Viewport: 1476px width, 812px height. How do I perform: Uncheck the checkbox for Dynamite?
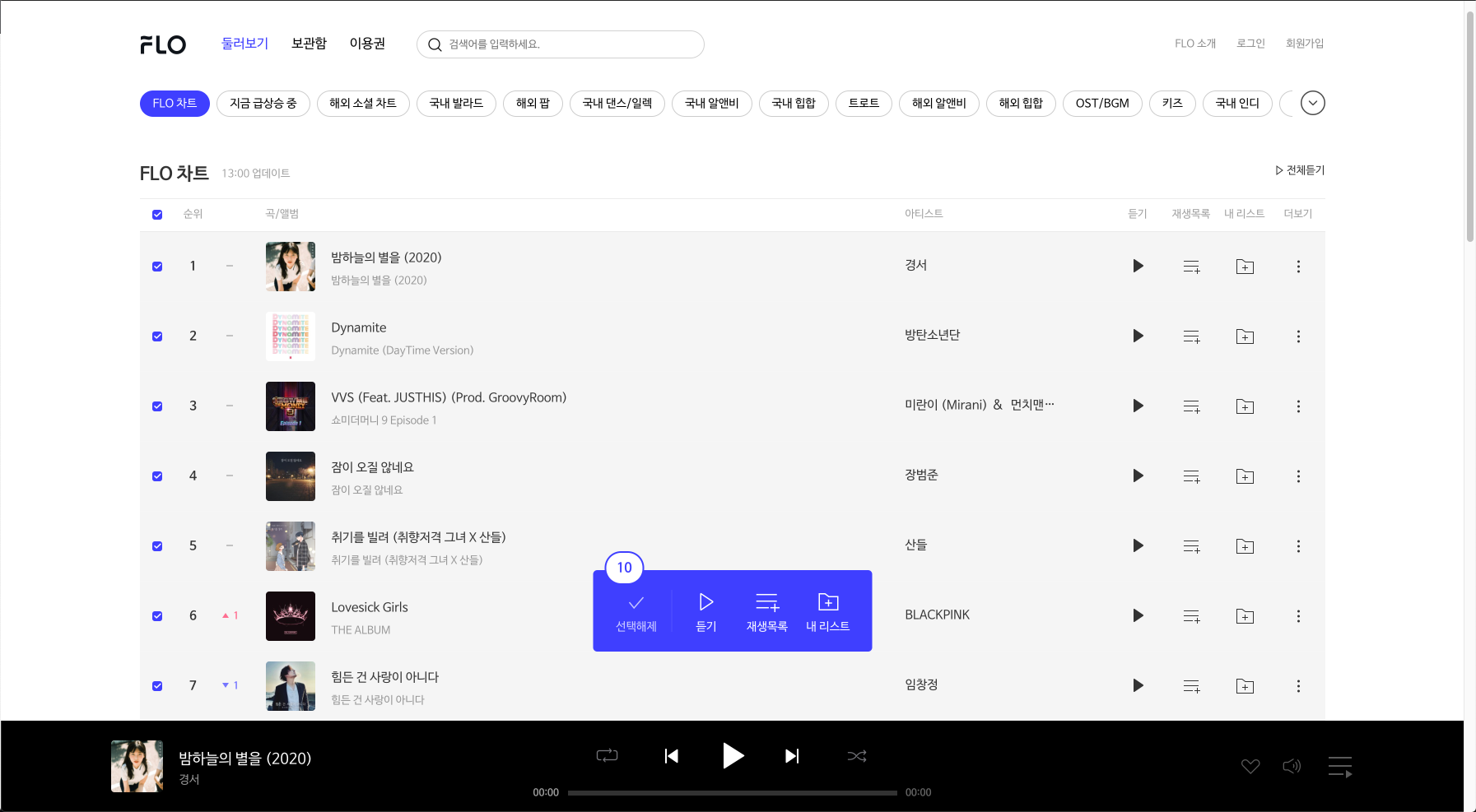[x=157, y=336]
